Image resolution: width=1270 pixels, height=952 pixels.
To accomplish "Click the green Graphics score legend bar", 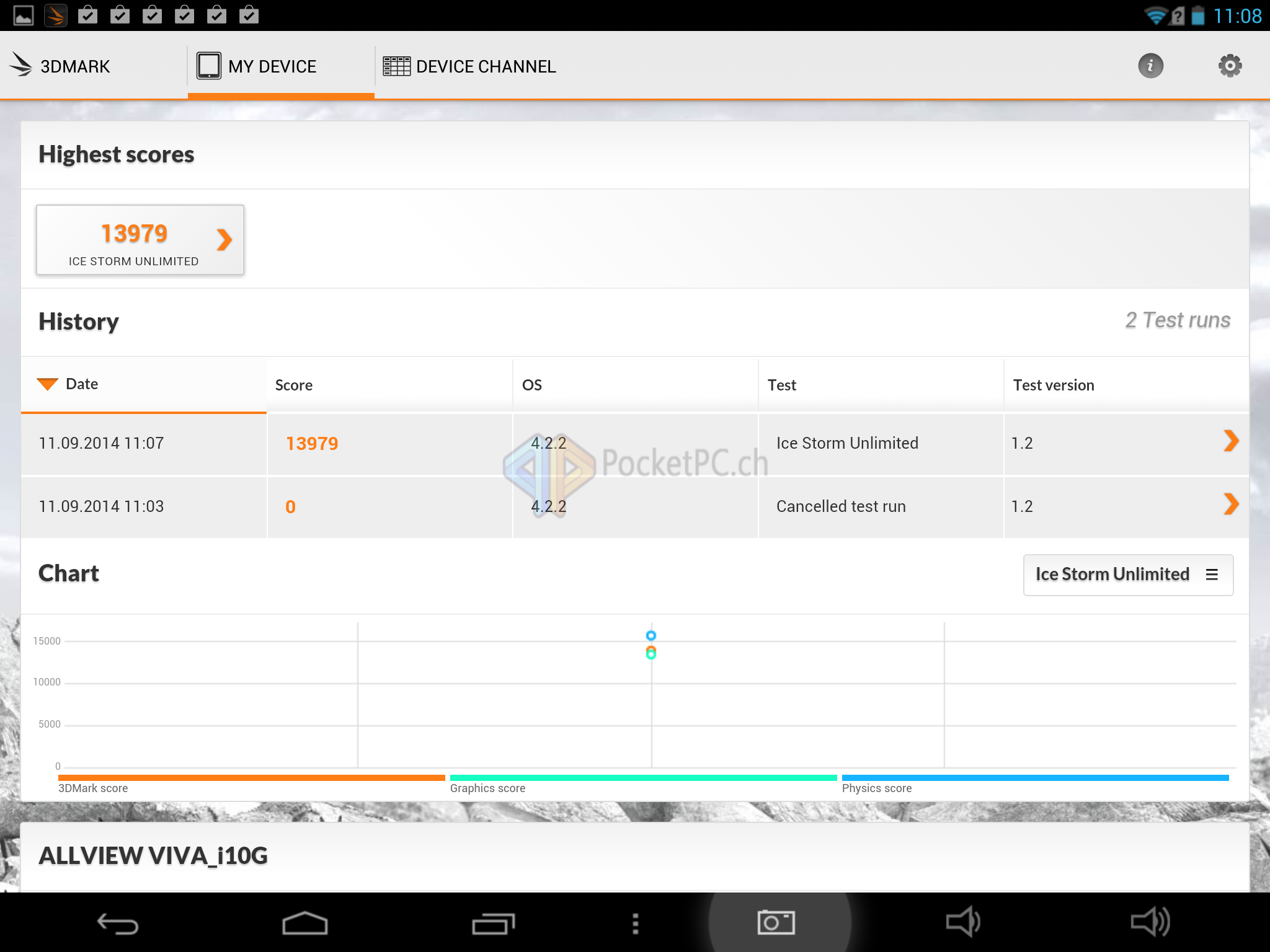I will 643,777.
